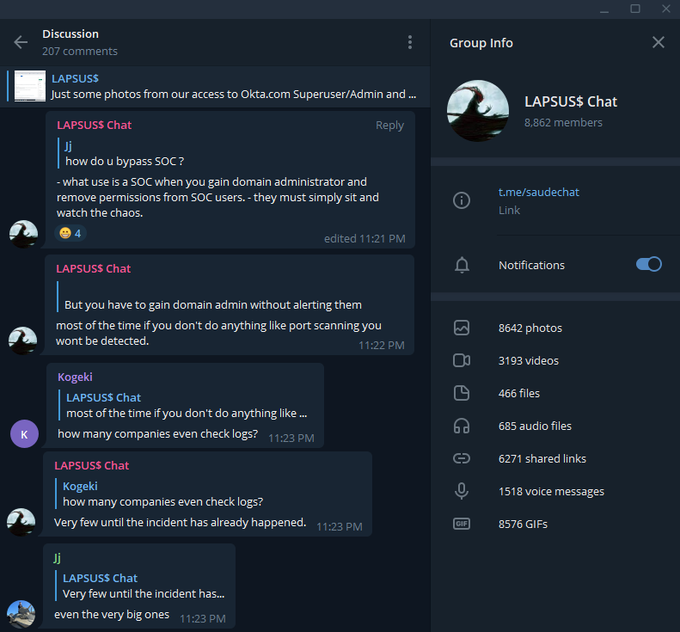Open the headphones icon for audio files

[x=461, y=426]
